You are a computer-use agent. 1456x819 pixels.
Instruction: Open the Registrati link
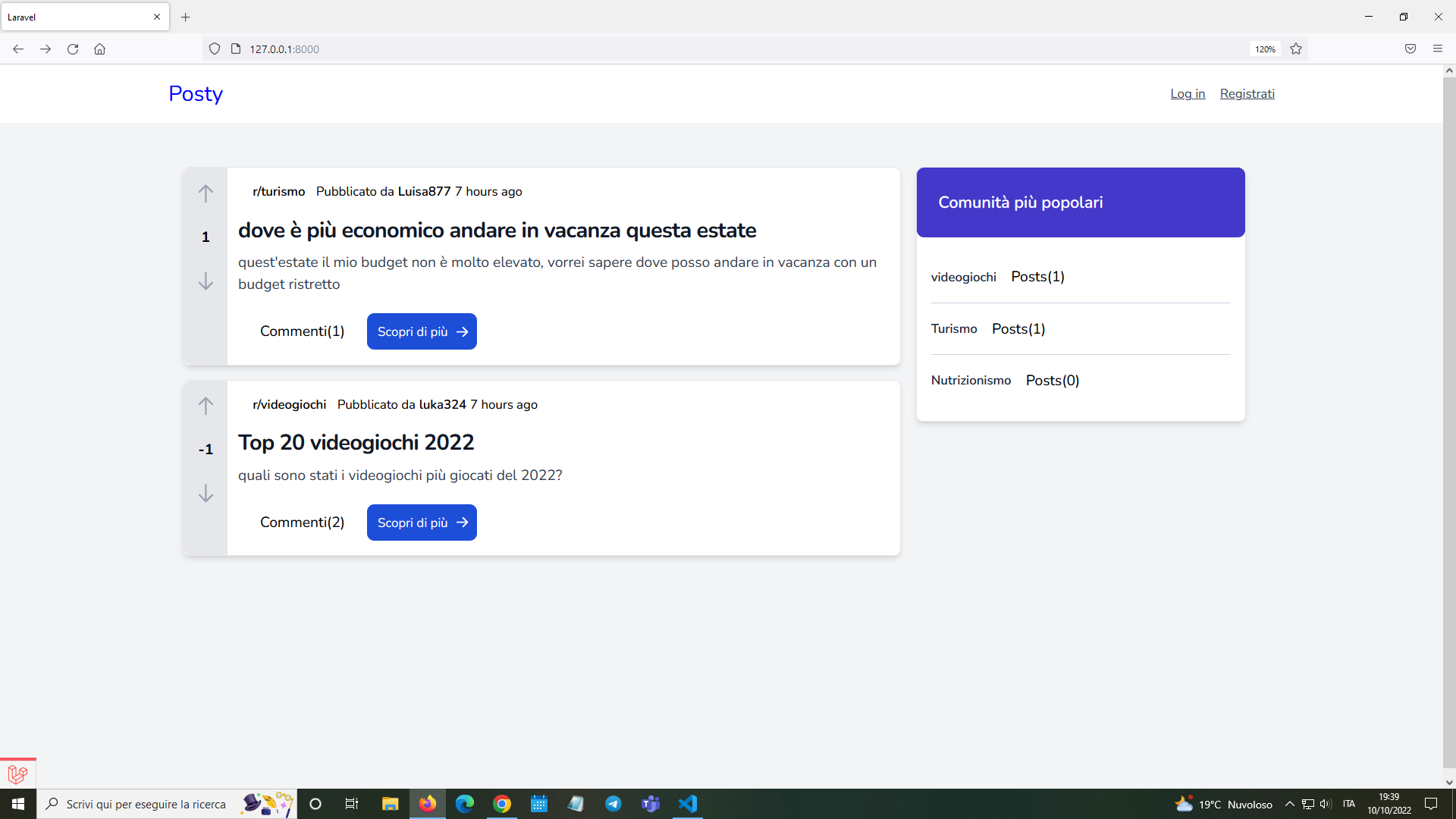1247,93
